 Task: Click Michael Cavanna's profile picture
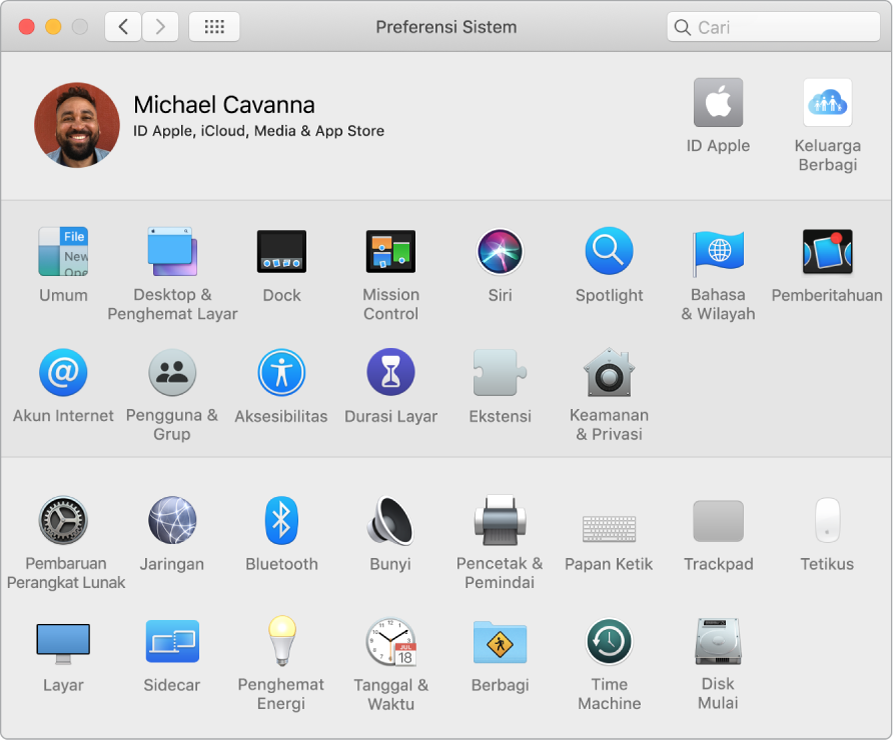coord(77,124)
